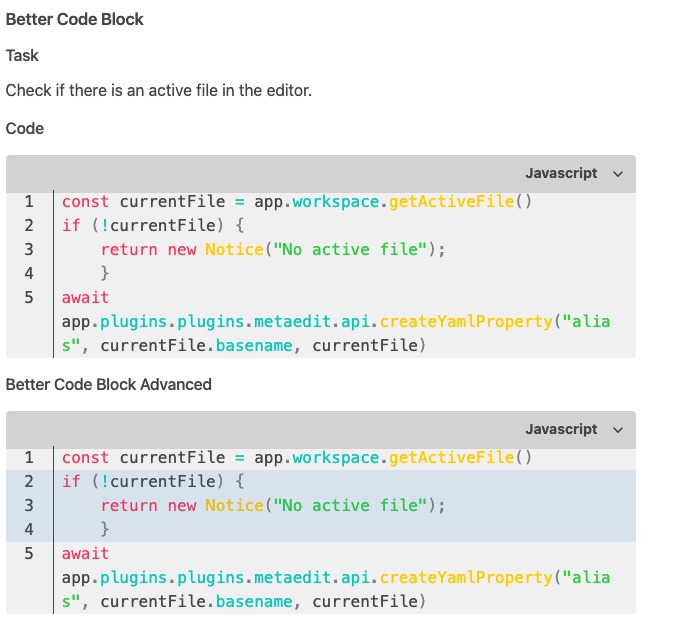The image size is (677, 623).
Task: Click the return keyword in the first code block
Action: 129,250
